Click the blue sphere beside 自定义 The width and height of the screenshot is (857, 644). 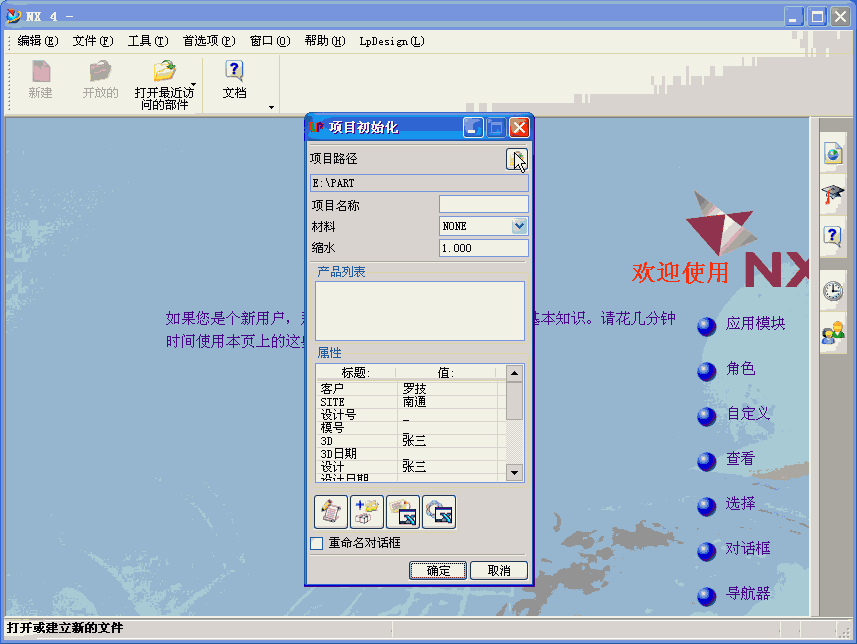pos(707,416)
